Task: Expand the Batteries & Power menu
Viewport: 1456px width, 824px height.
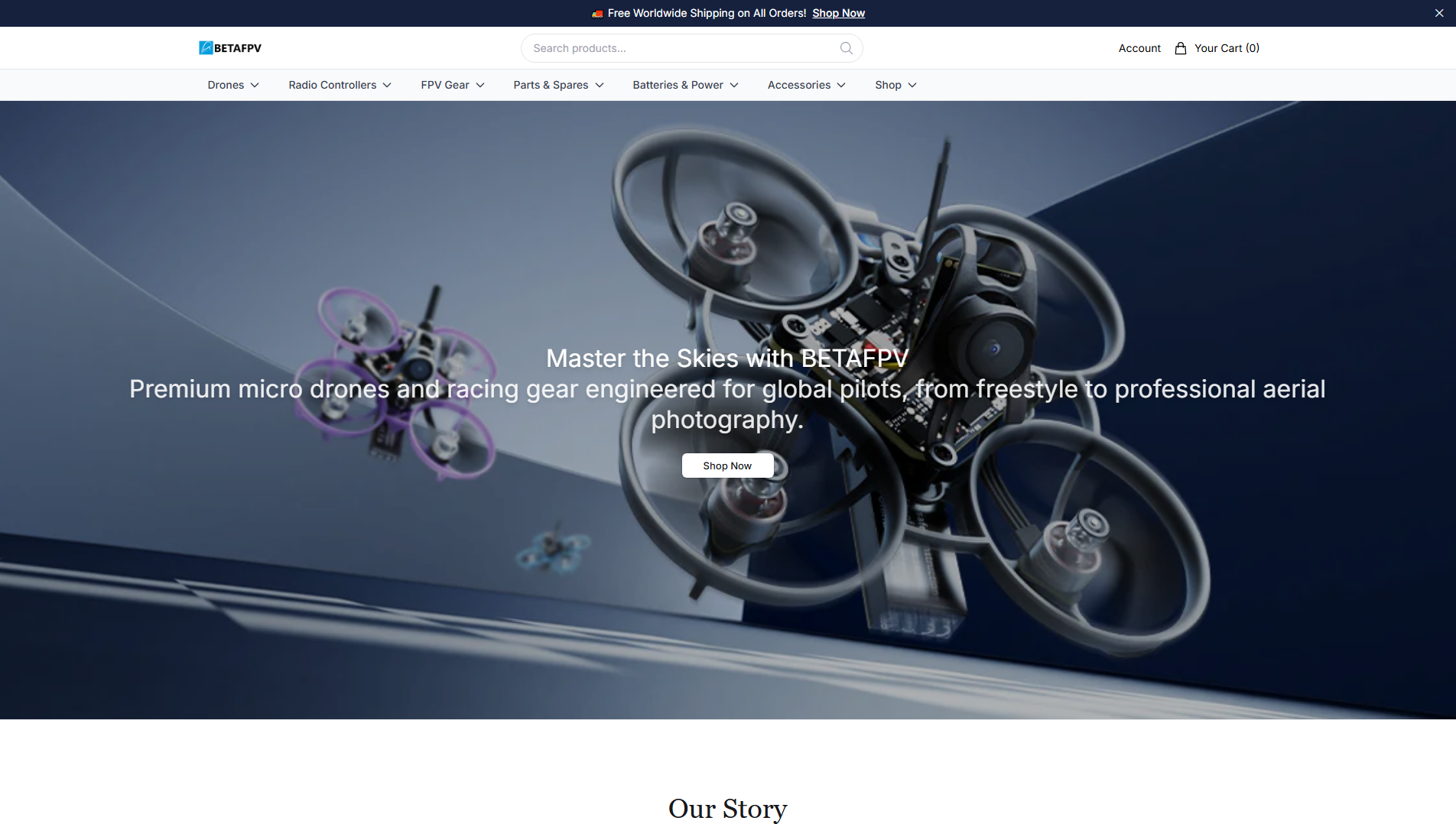Action: (686, 85)
